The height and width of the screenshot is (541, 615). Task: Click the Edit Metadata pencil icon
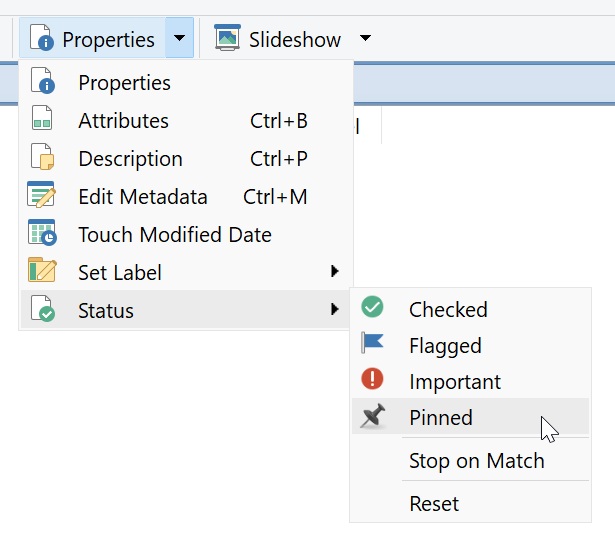[x=41, y=194]
